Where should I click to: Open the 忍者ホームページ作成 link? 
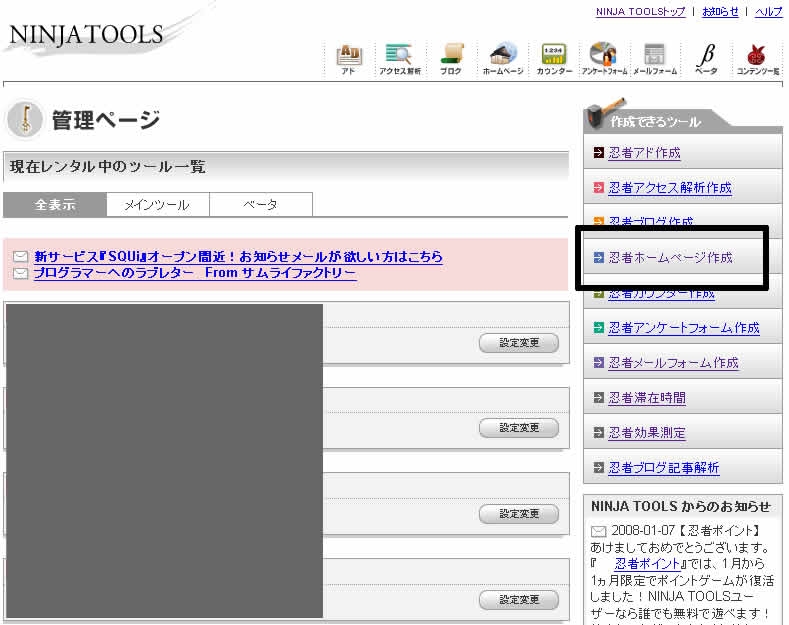click(x=670, y=258)
